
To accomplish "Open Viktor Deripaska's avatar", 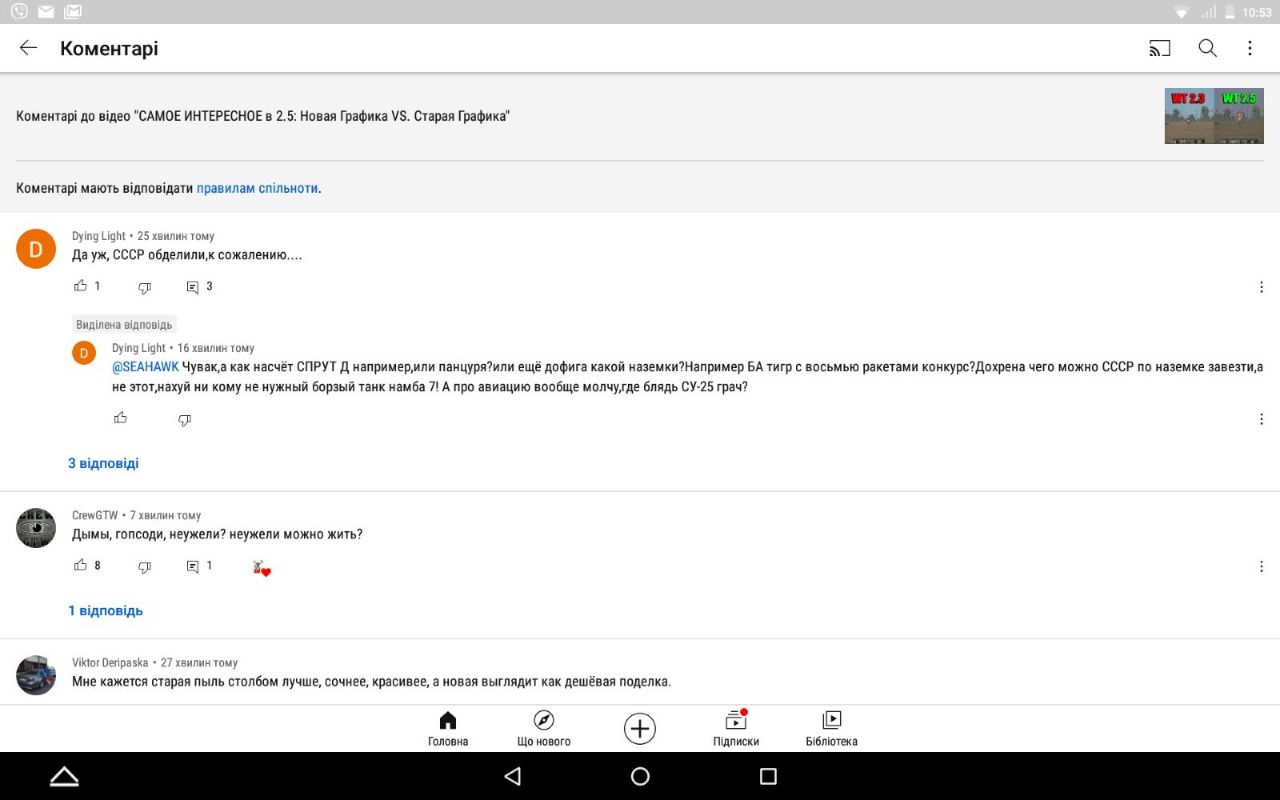I will coord(36,675).
